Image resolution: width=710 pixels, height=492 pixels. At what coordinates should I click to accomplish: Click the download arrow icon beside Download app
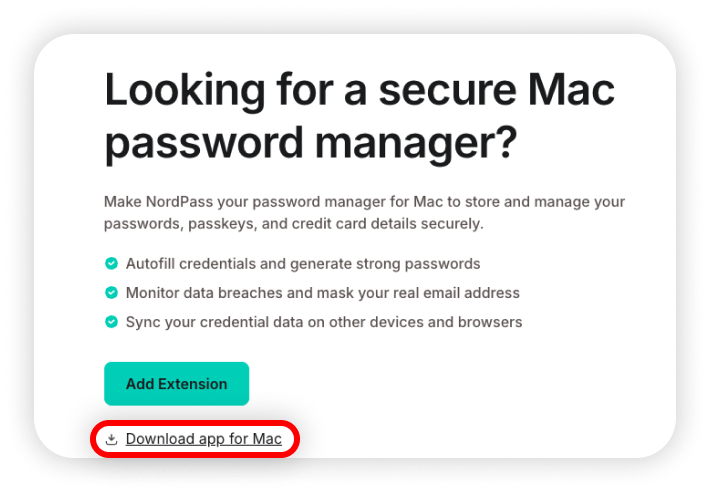[x=111, y=439]
